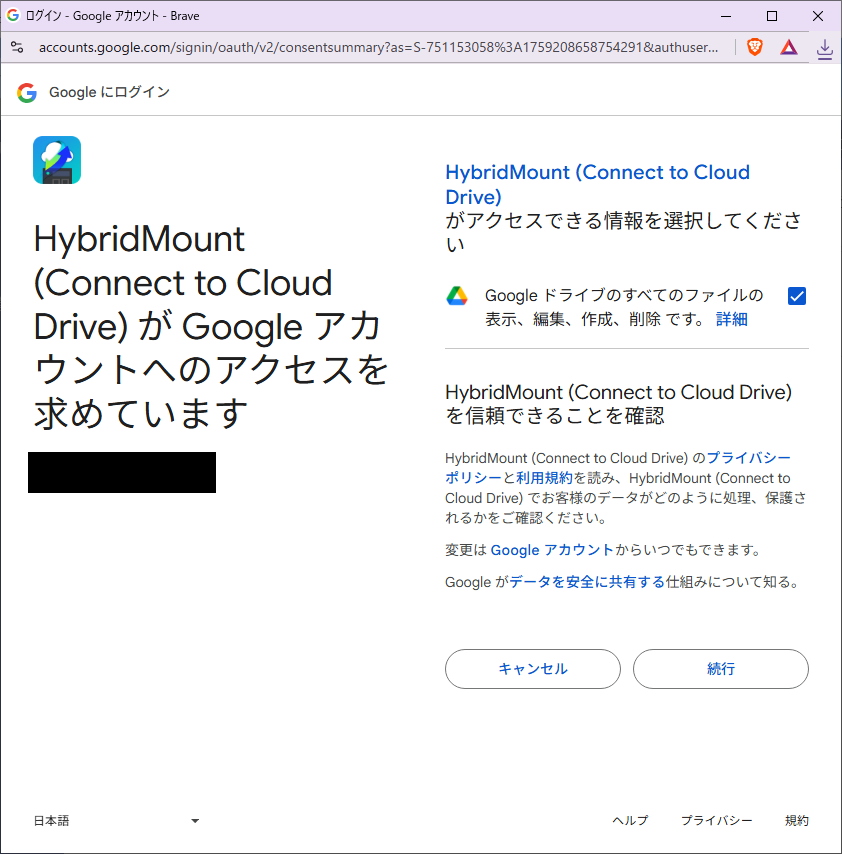Open the データを安全に共有する link
This screenshot has width=842, height=854.
587,582
